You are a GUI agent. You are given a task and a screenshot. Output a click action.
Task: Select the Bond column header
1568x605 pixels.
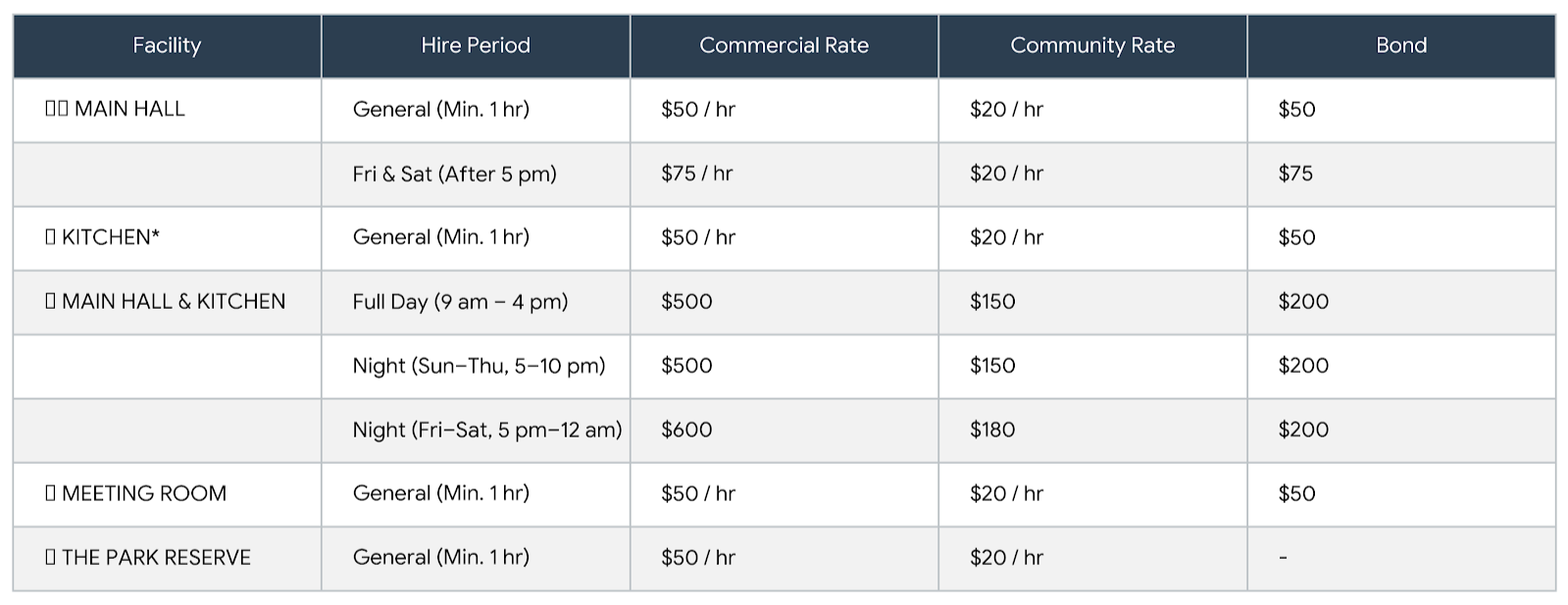(x=1401, y=45)
